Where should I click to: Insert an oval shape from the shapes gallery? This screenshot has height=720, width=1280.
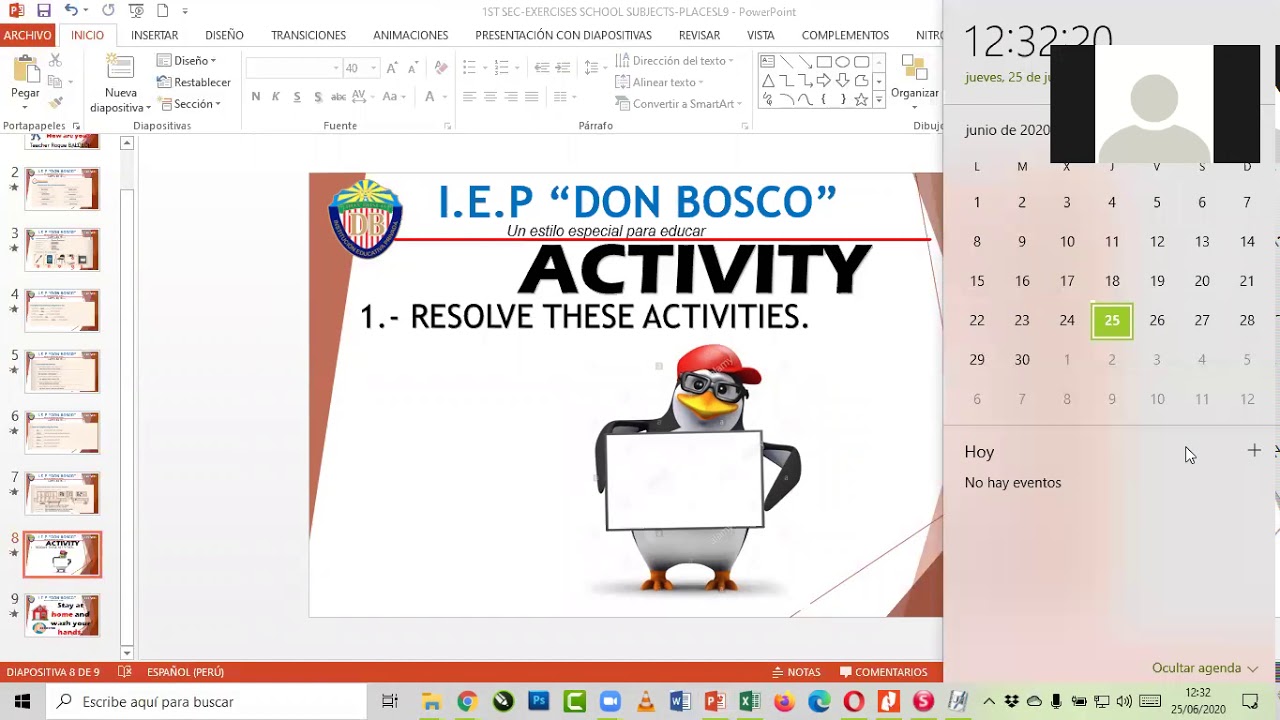(843, 62)
